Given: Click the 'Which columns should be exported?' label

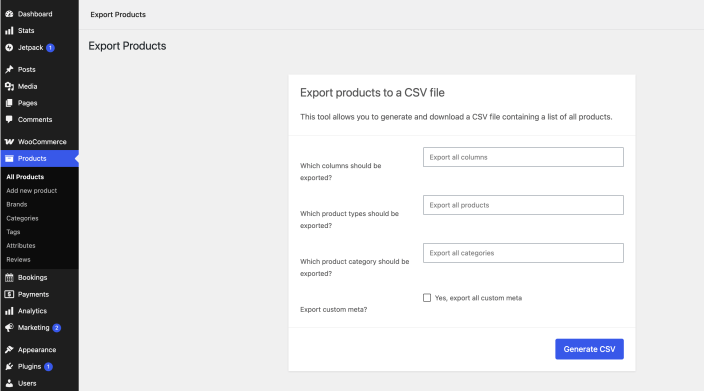Looking at the screenshot, I should pos(341,171).
